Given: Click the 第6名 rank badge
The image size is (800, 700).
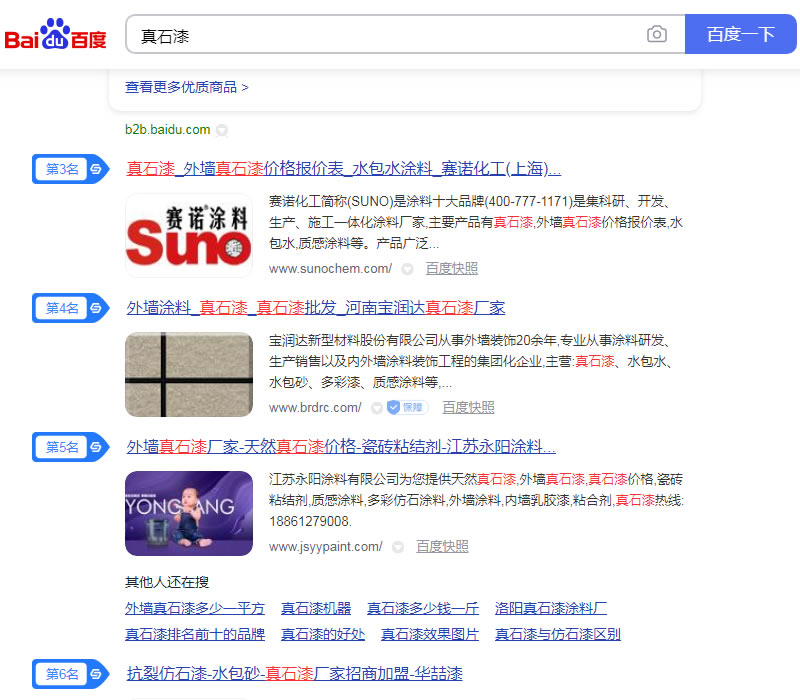Looking at the screenshot, I should [x=70, y=674].
